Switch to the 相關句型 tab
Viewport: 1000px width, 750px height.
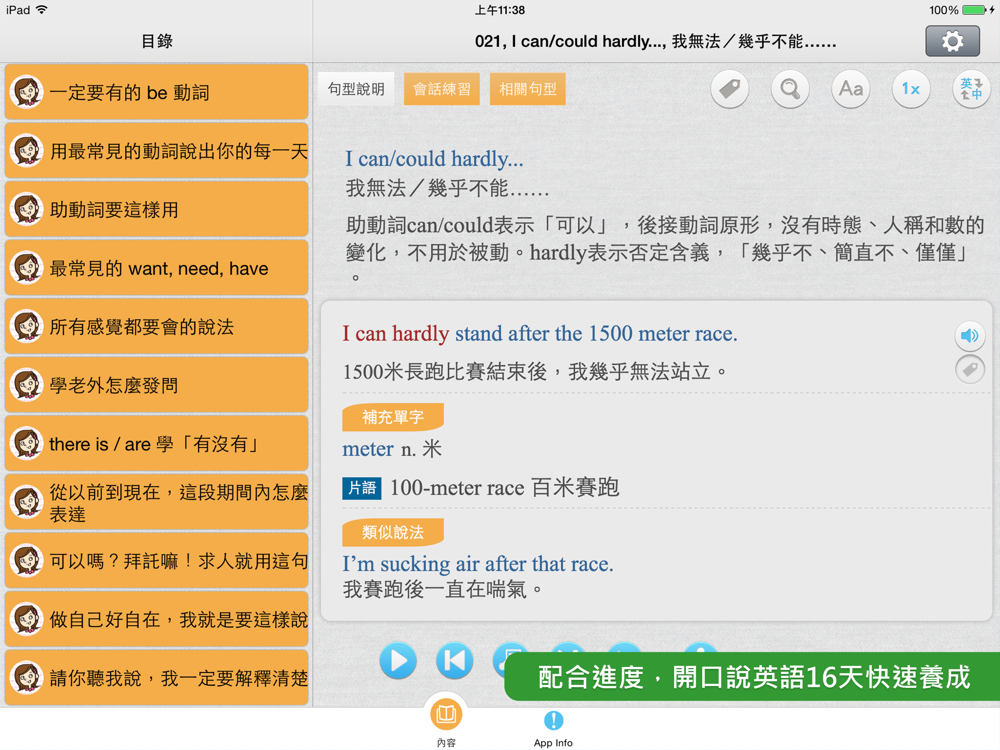point(527,89)
